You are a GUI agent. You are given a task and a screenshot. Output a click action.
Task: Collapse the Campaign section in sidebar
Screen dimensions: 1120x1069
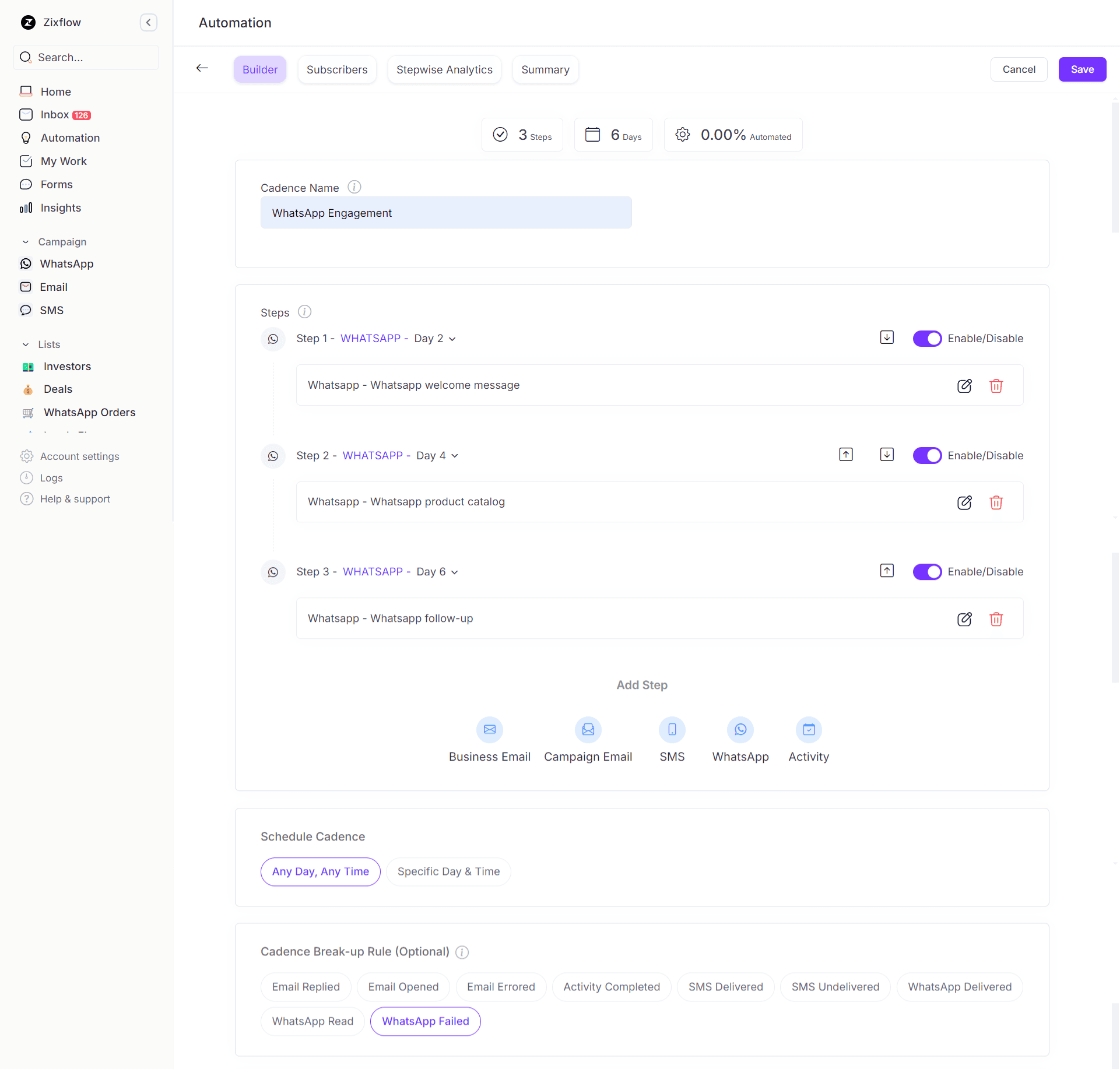[26, 242]
